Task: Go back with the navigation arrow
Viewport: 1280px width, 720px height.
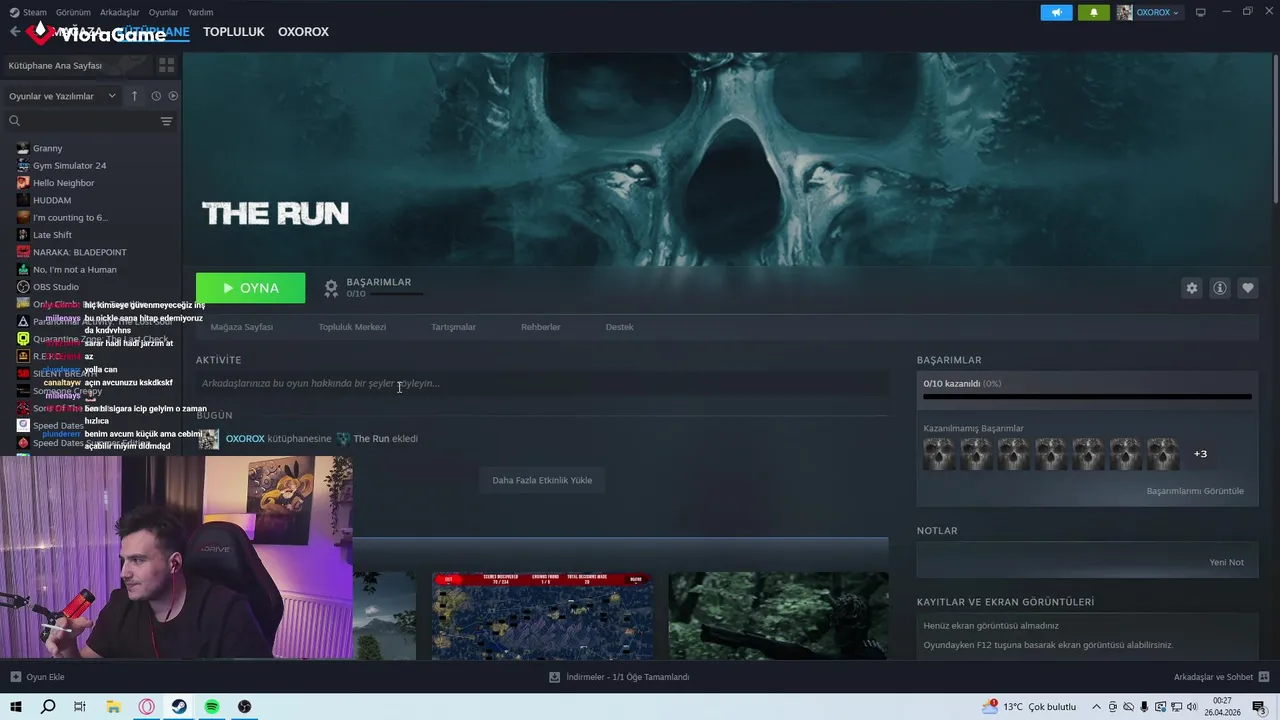Action: (14, 32)
